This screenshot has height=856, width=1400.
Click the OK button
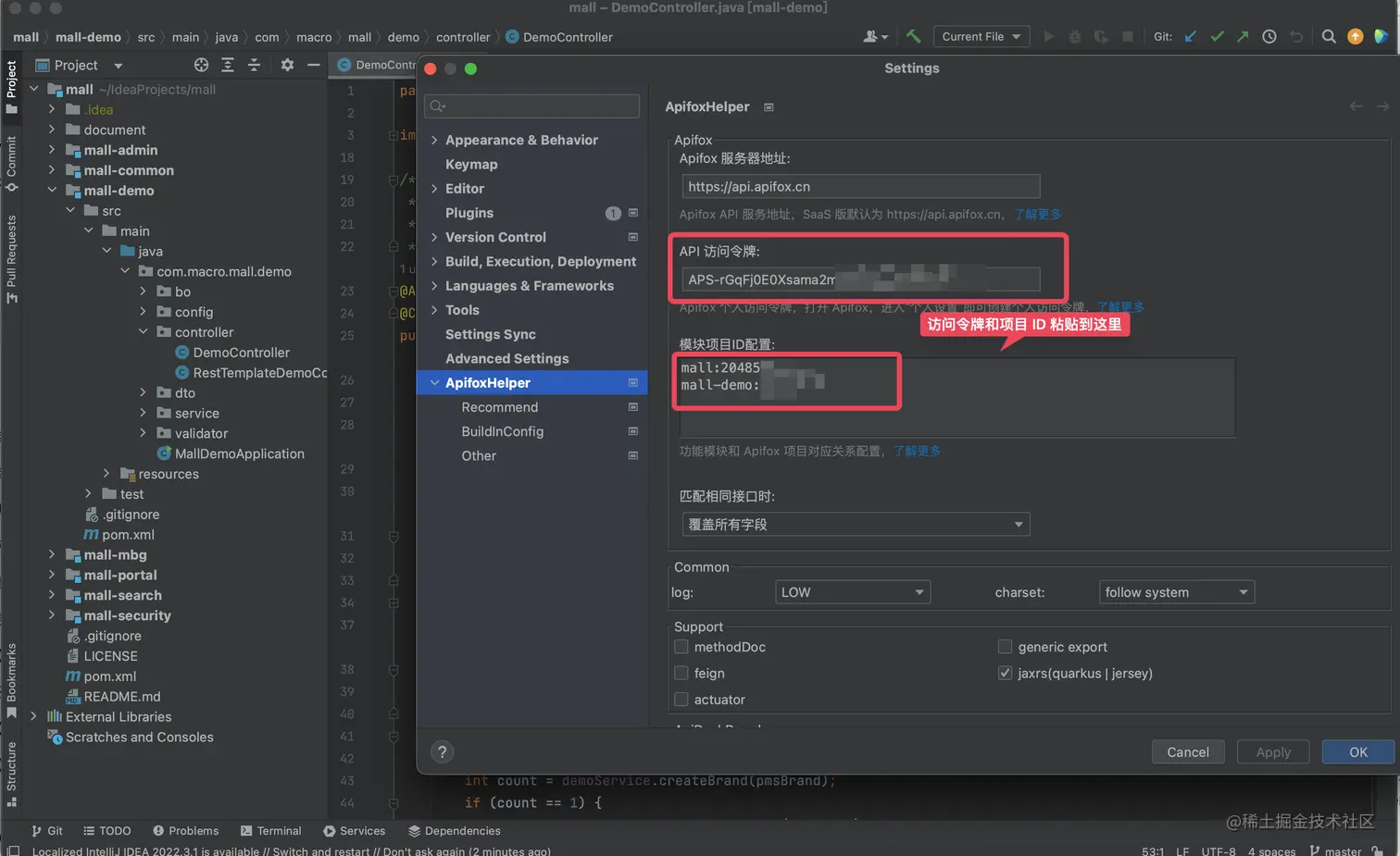click(1358, 752)
